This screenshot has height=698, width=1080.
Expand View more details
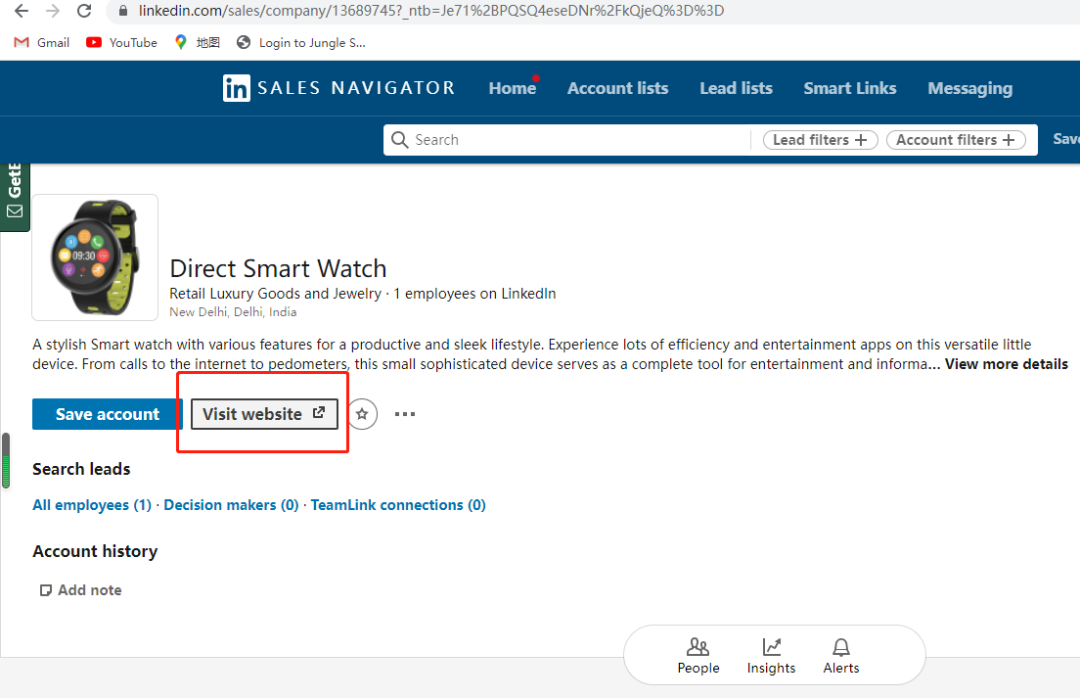(x=1006, y=364)
